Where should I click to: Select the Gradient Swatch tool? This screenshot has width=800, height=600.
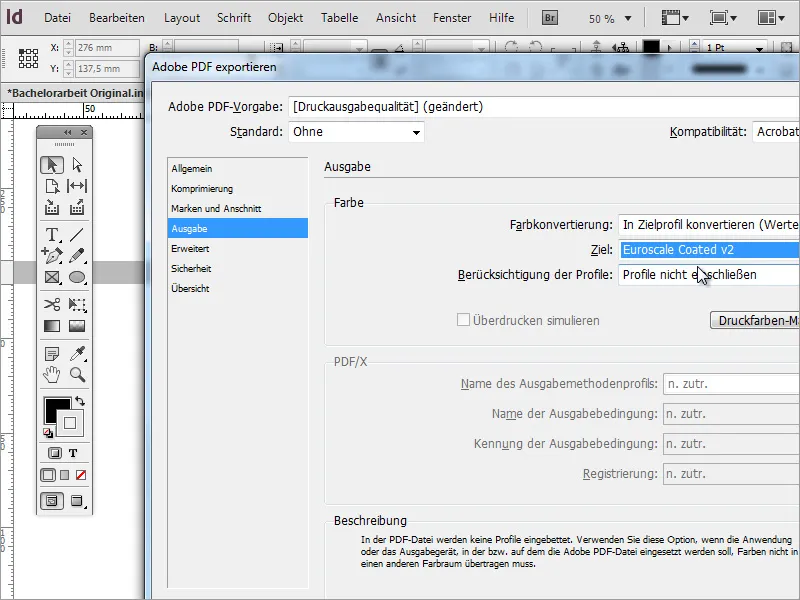point(52,326)
